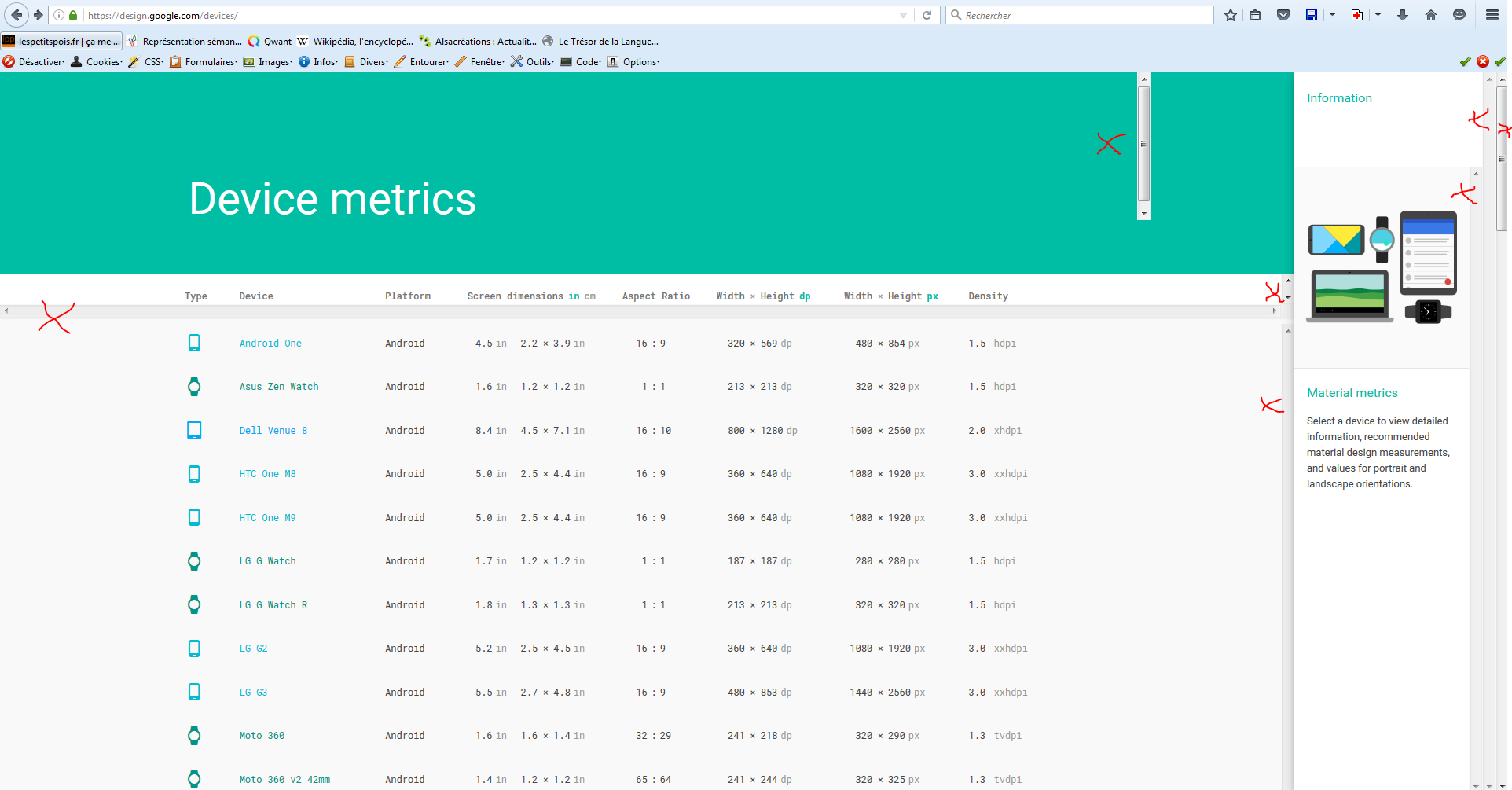Sort the table by Density column header
1512x790 pixels.
click(x=988, y=296)
